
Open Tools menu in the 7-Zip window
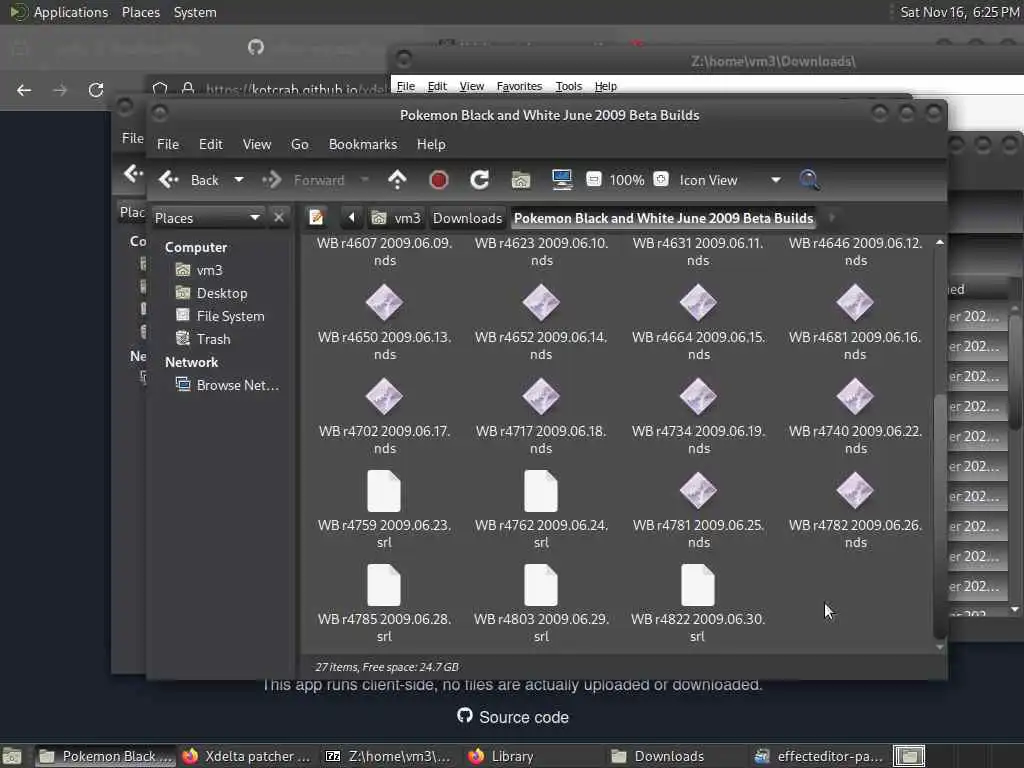click(x=568, y=86)
